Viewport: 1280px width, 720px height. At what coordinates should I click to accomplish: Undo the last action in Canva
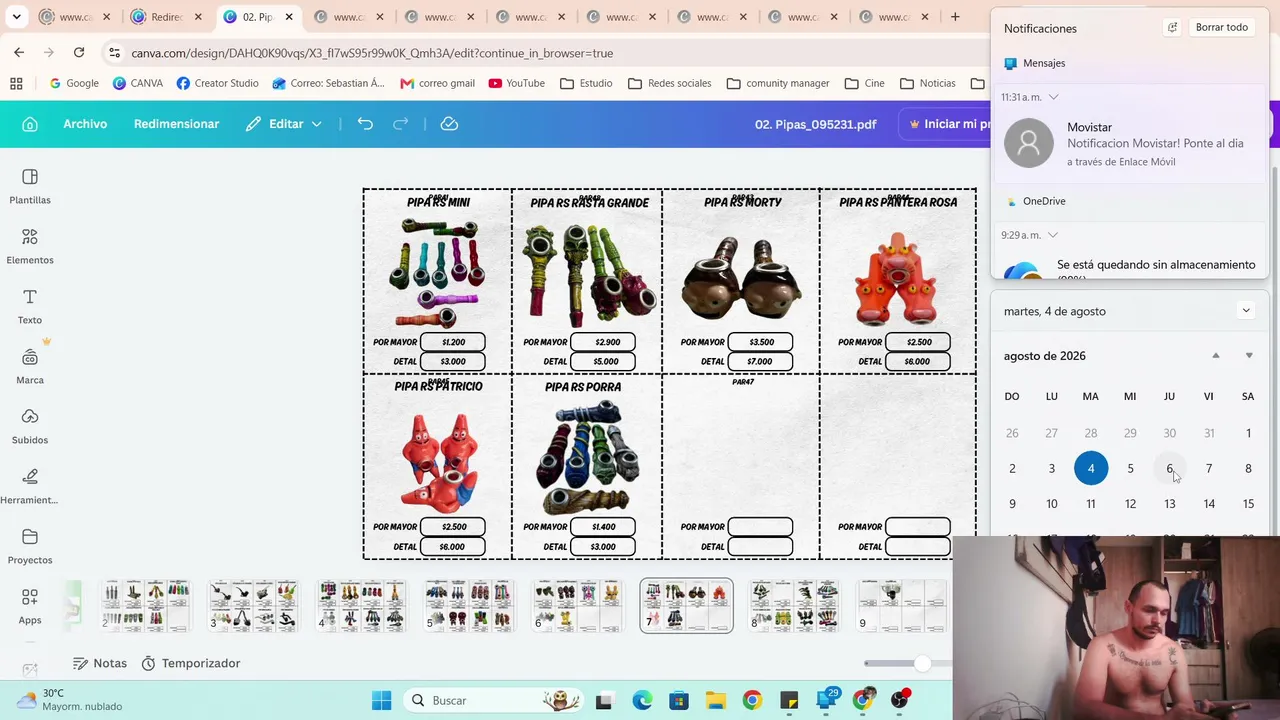tap(365, 124)
